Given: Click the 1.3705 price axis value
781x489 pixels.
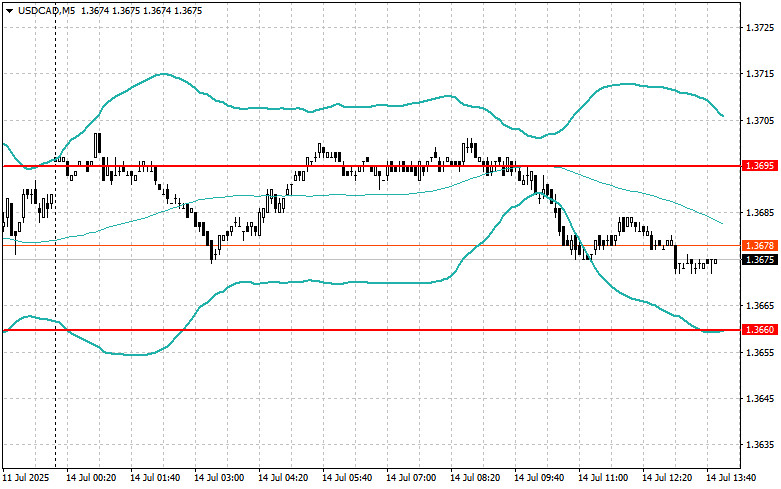Looking at the screenshot, I should click(x=760, y=120).
